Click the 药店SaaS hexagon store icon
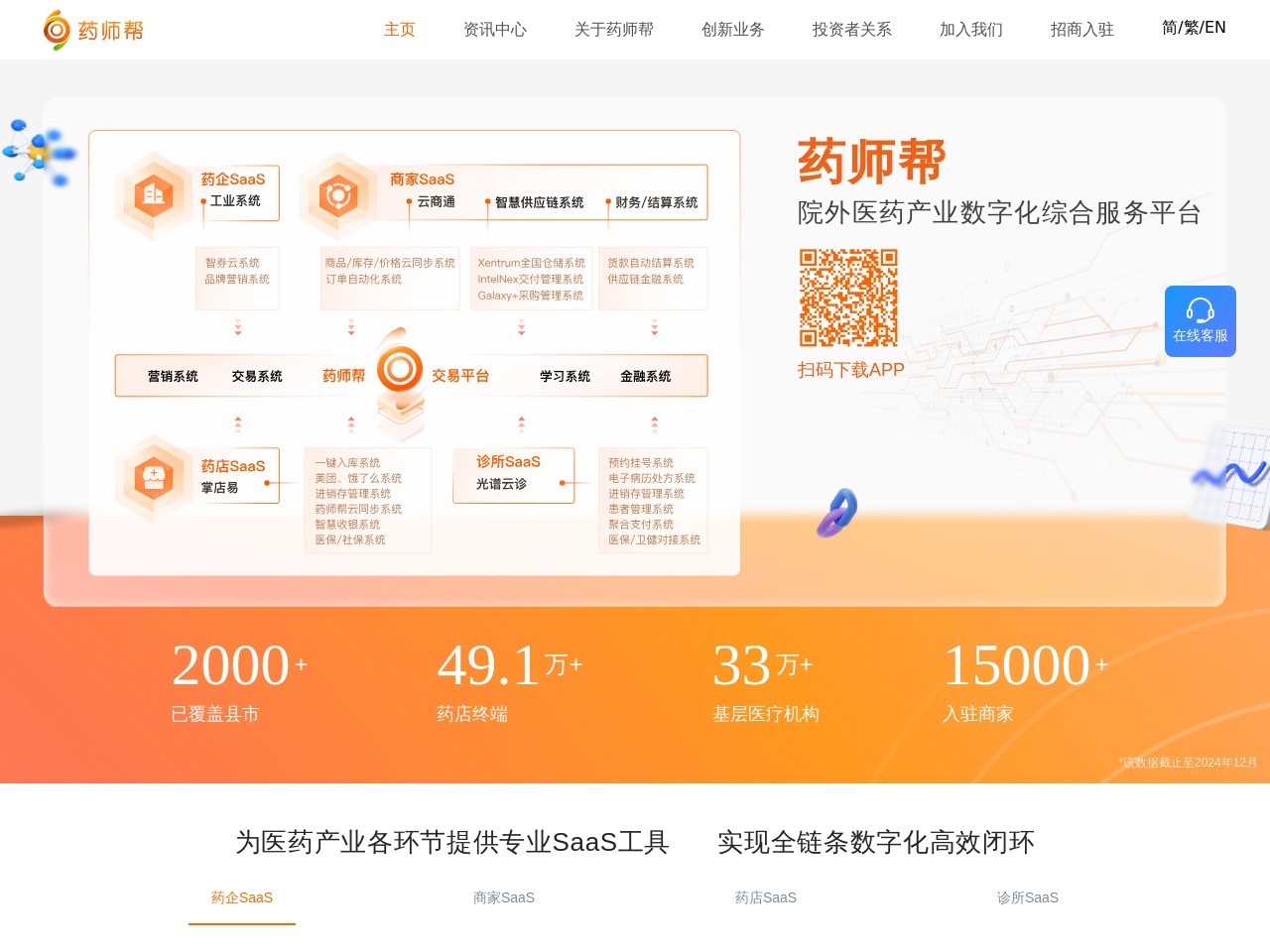 pos(153,478)
